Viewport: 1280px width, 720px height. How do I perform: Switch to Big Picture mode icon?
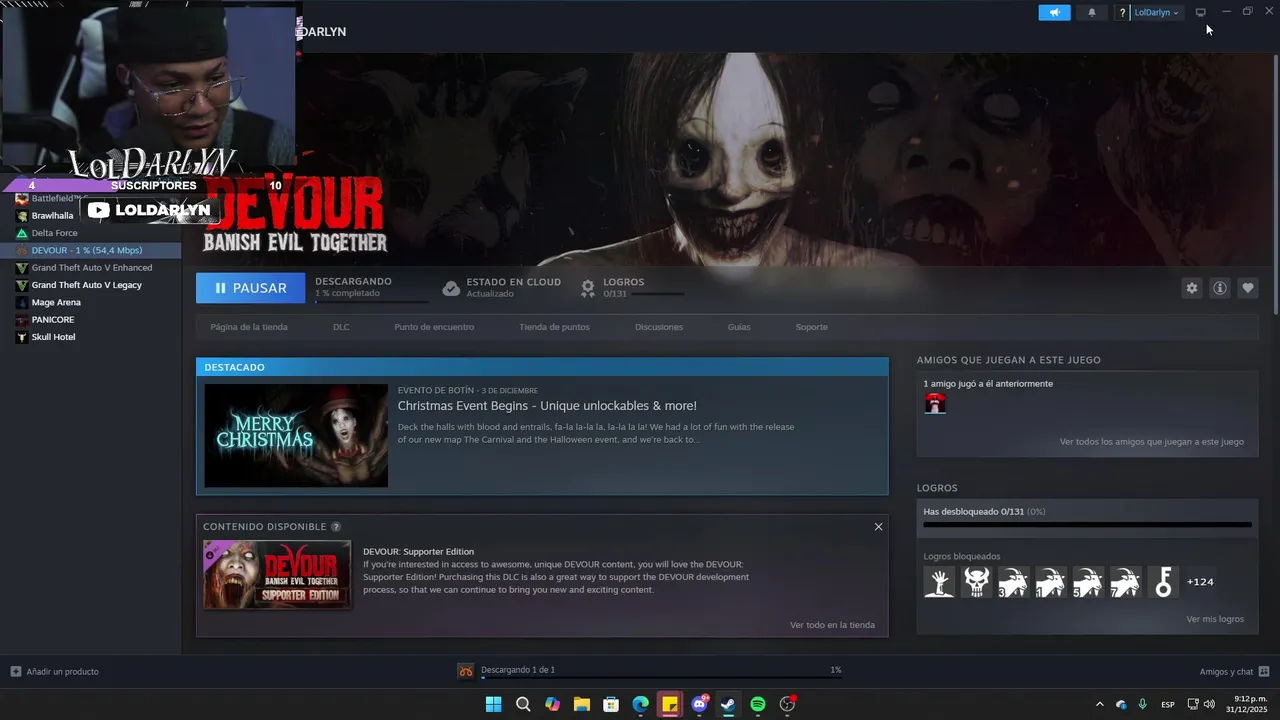click(1201, 12)
